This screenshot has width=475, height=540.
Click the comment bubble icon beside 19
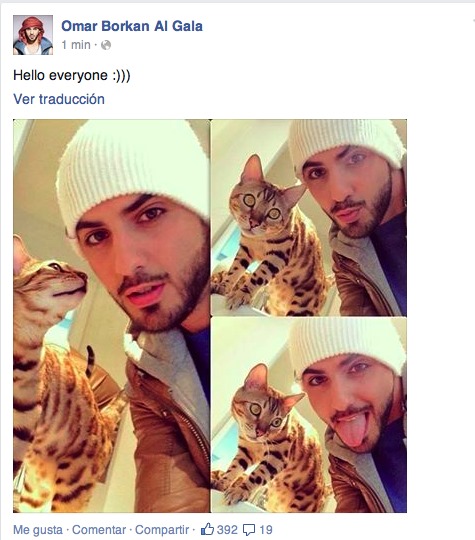(x=249, y=530)
